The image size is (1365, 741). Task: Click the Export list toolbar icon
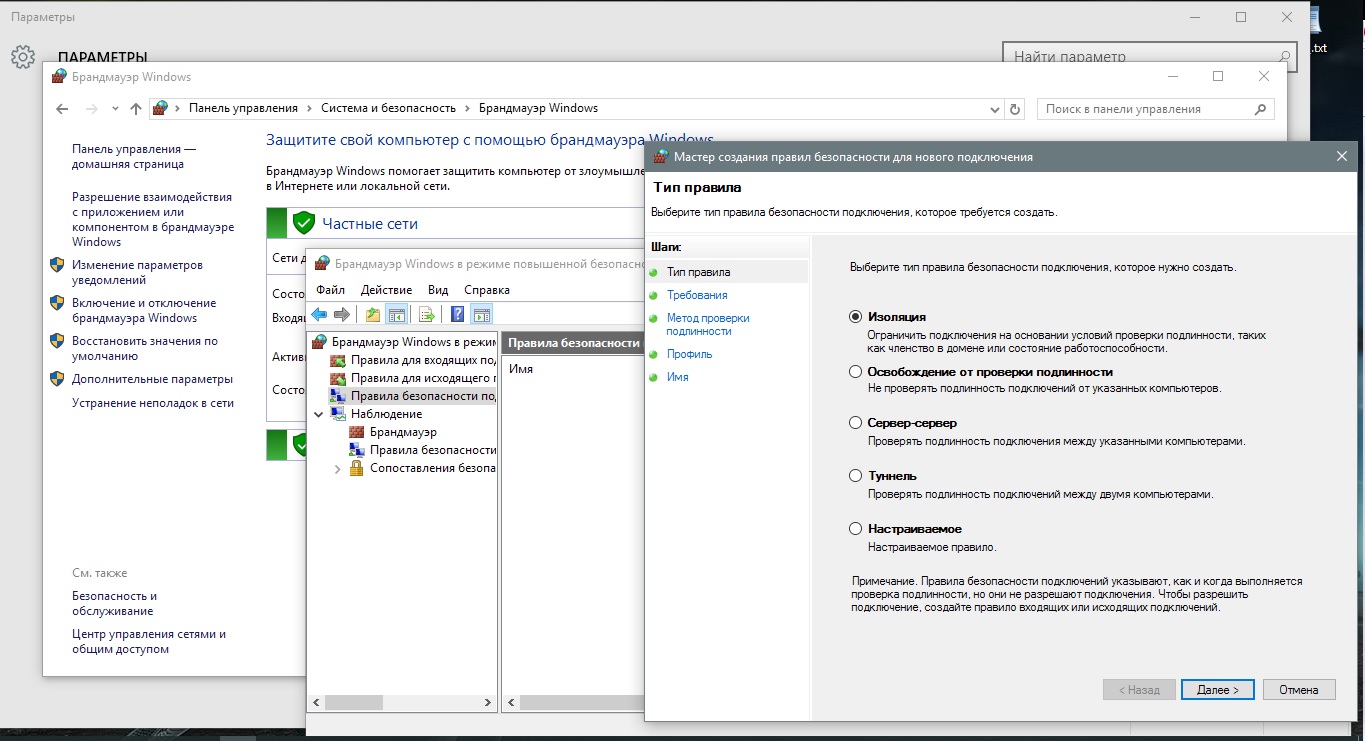click(427, 314)
